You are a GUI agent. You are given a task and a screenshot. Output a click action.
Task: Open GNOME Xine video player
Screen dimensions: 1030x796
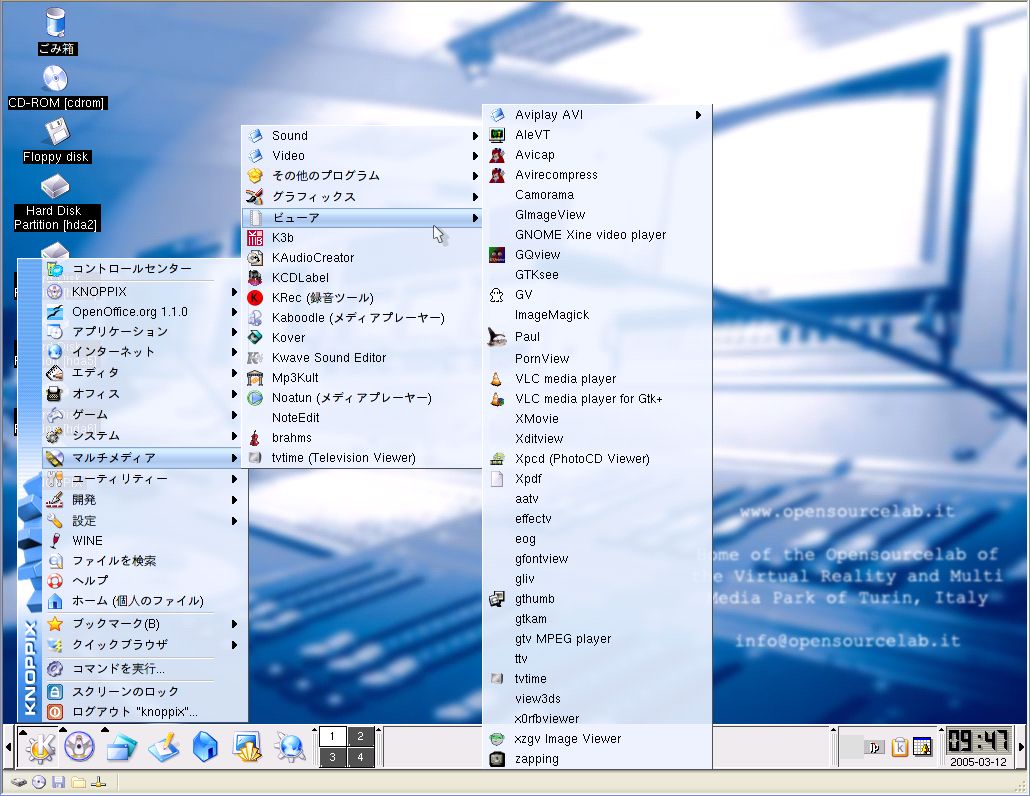pyautogui.click(x=597, y=235)
